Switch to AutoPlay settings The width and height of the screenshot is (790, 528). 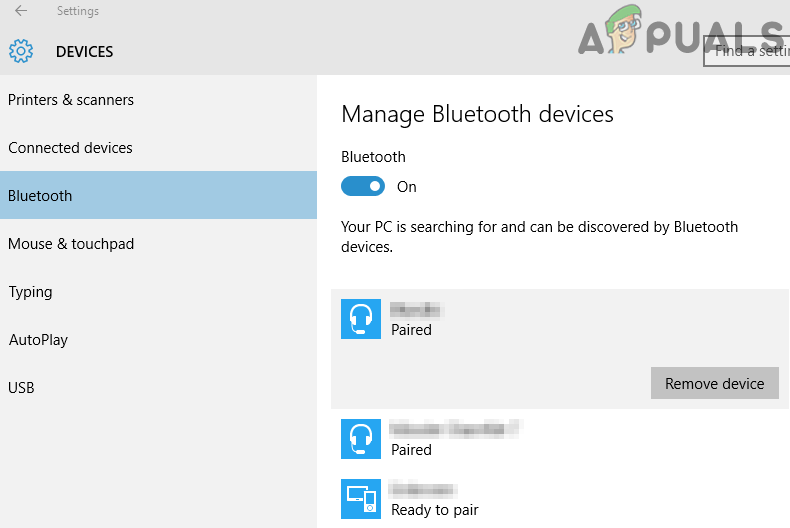[38, 340]
